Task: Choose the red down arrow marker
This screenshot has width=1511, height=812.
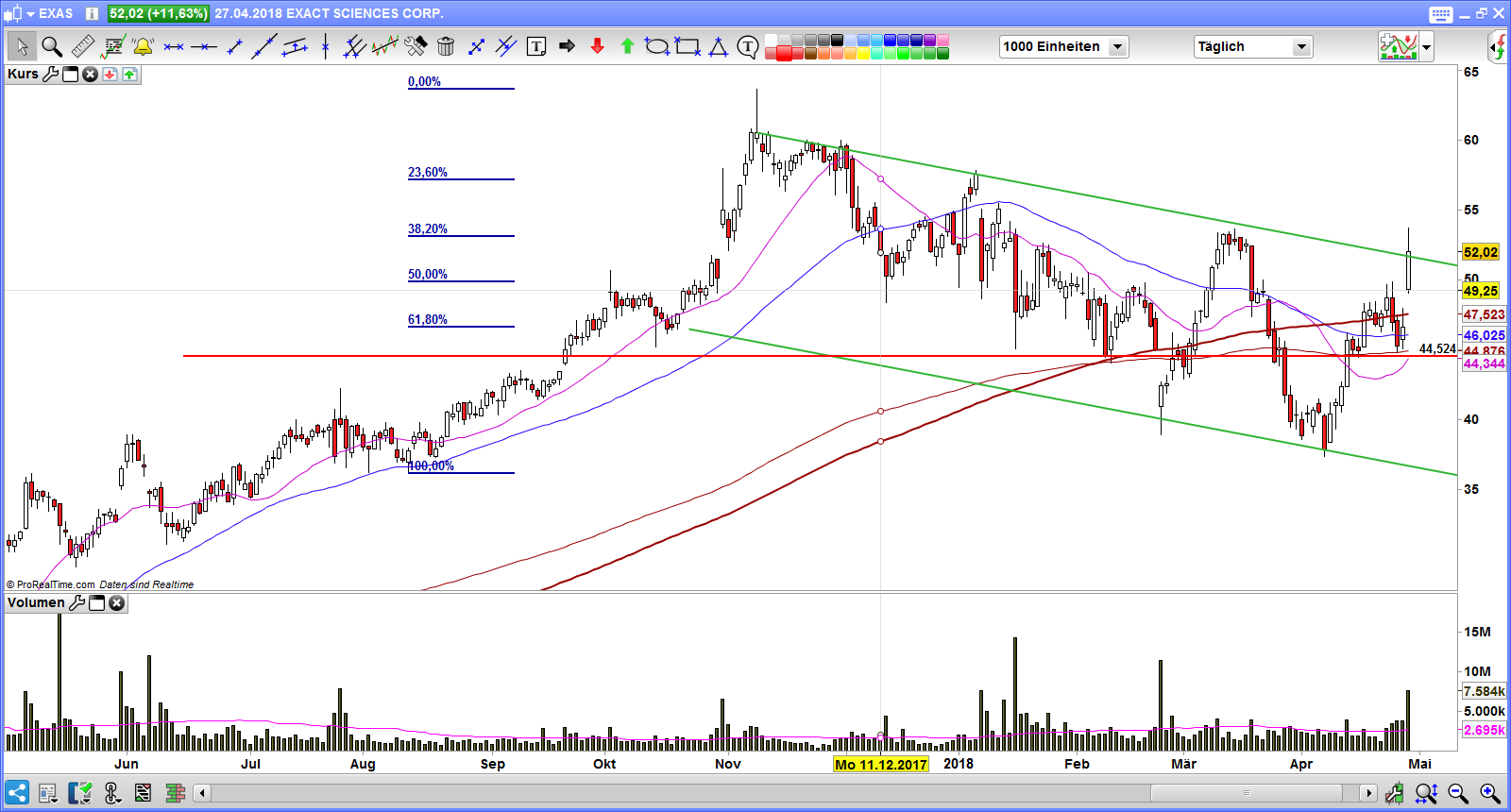Action: coord(597,46)
